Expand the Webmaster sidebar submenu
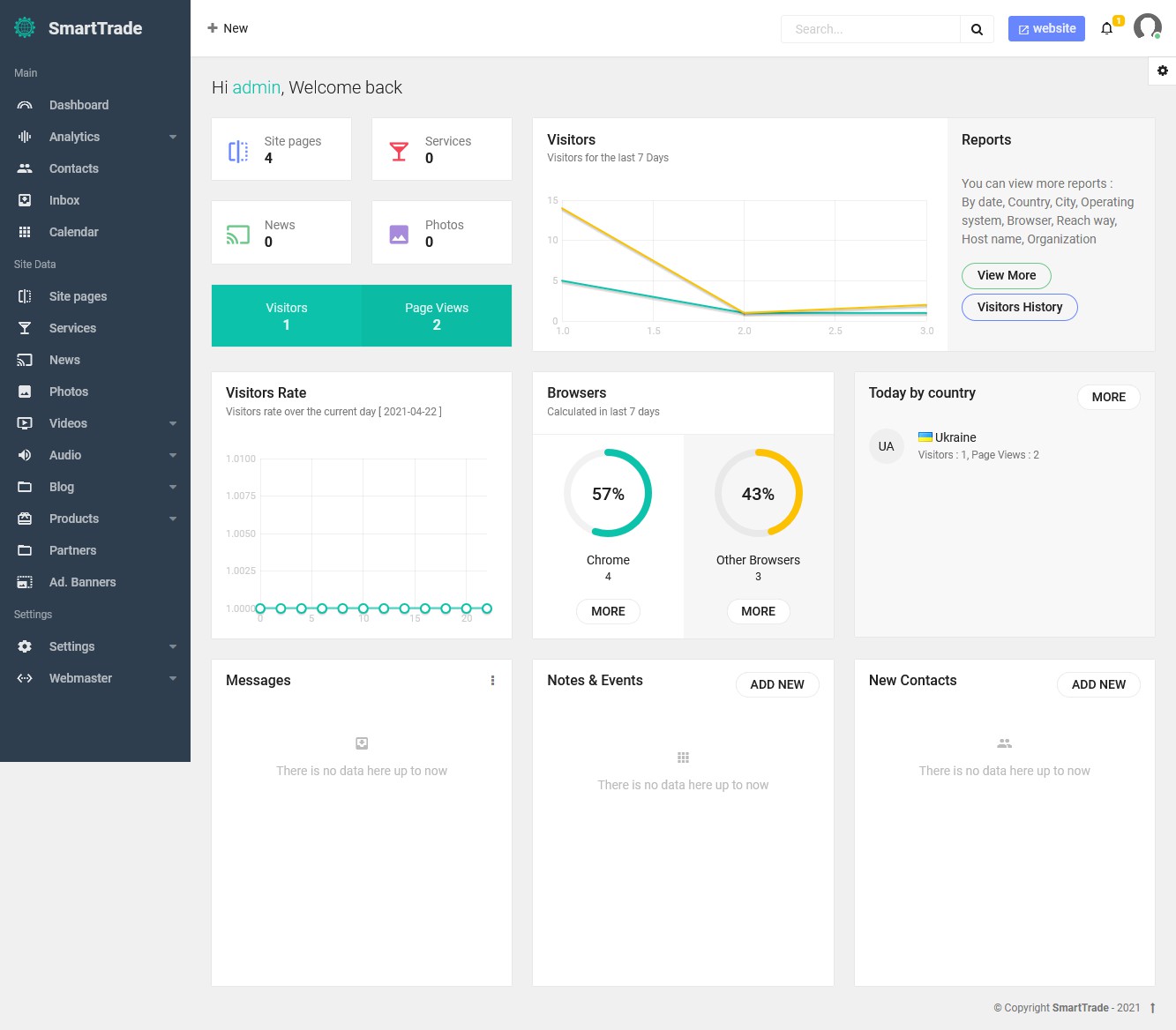1176x1030 pixels. (95, 678)
